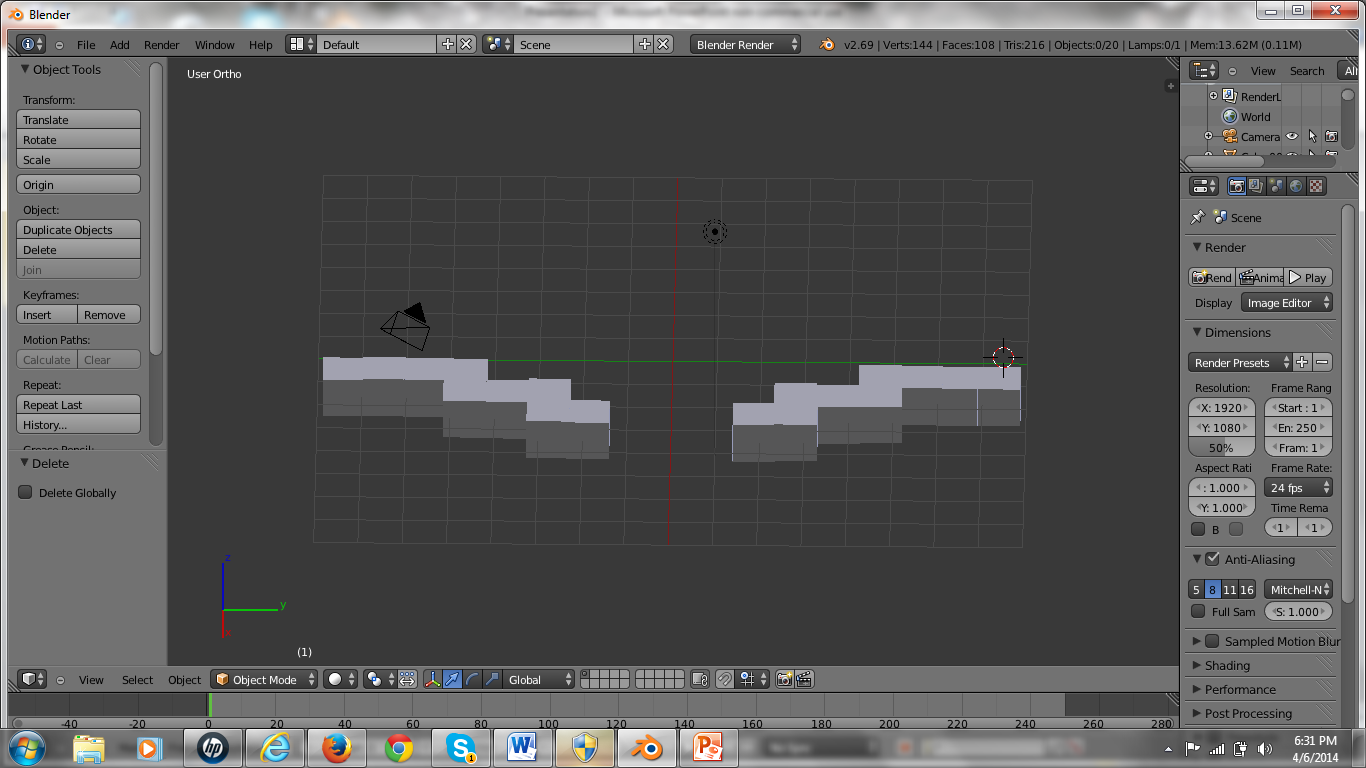Enable the rotate manipulator arc icon
This screenshot has width=1366, height=768.
(470, 679)
